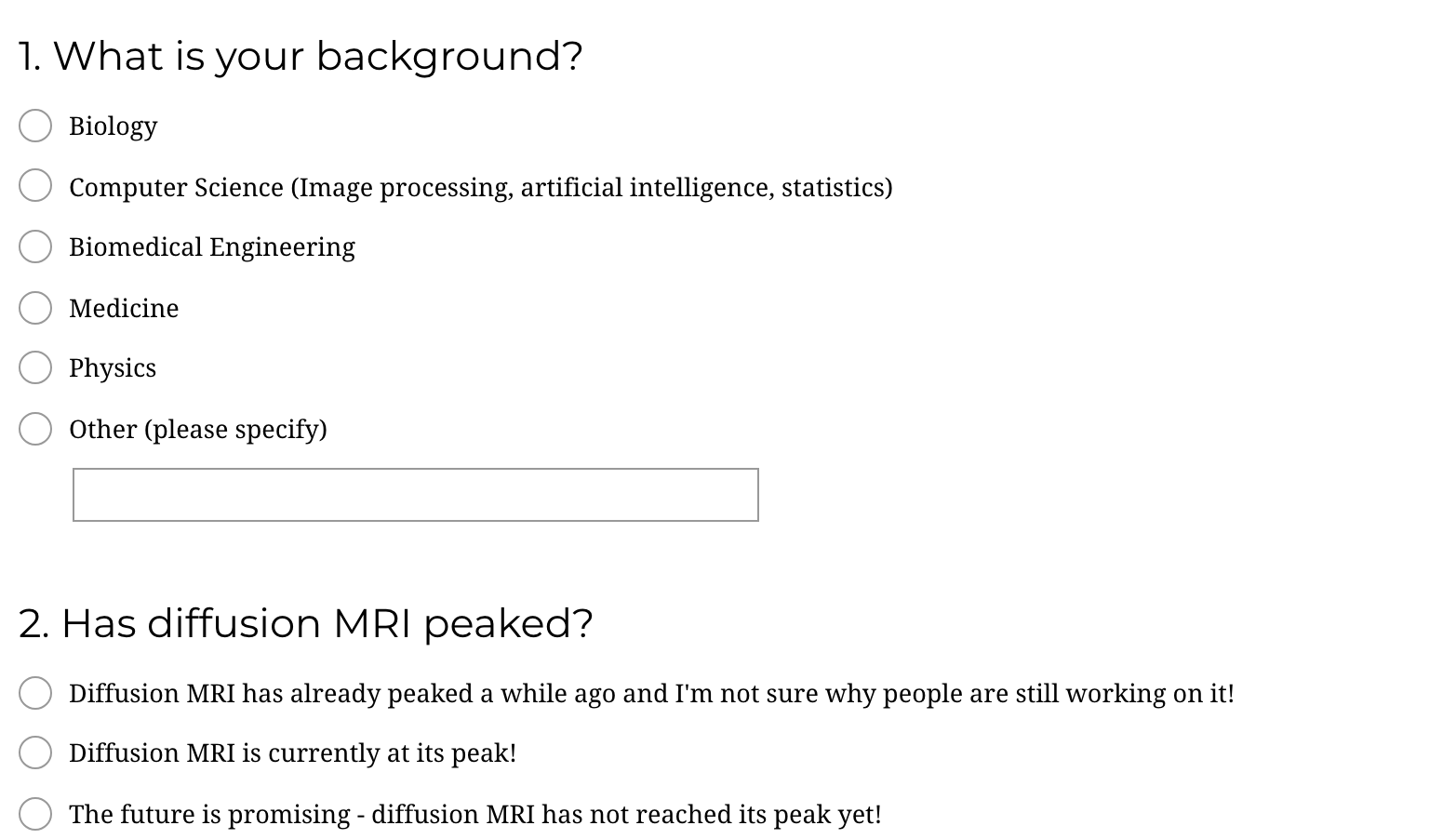Choose the 'Other (please specify)' radio button
The image size is (1456, 839).
35,429
